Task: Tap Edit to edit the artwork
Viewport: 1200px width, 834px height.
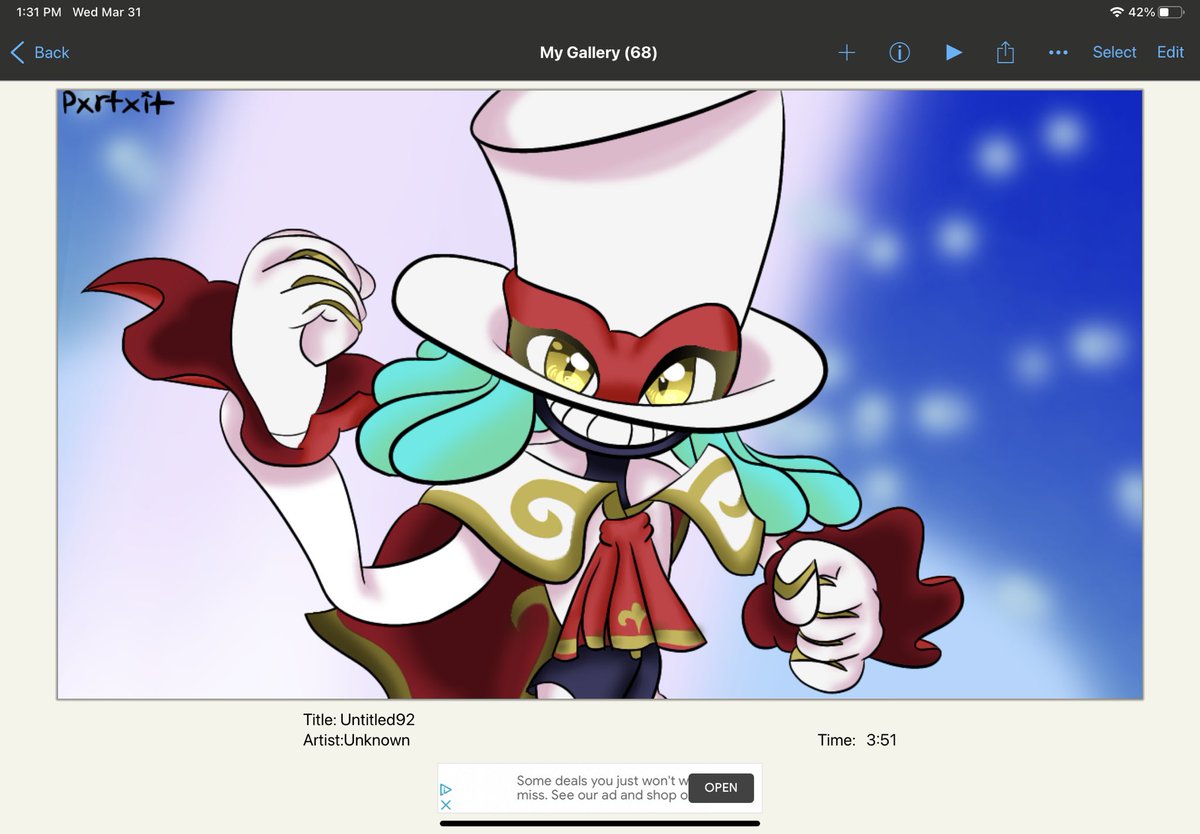Action: click(x=1170, y=52)
